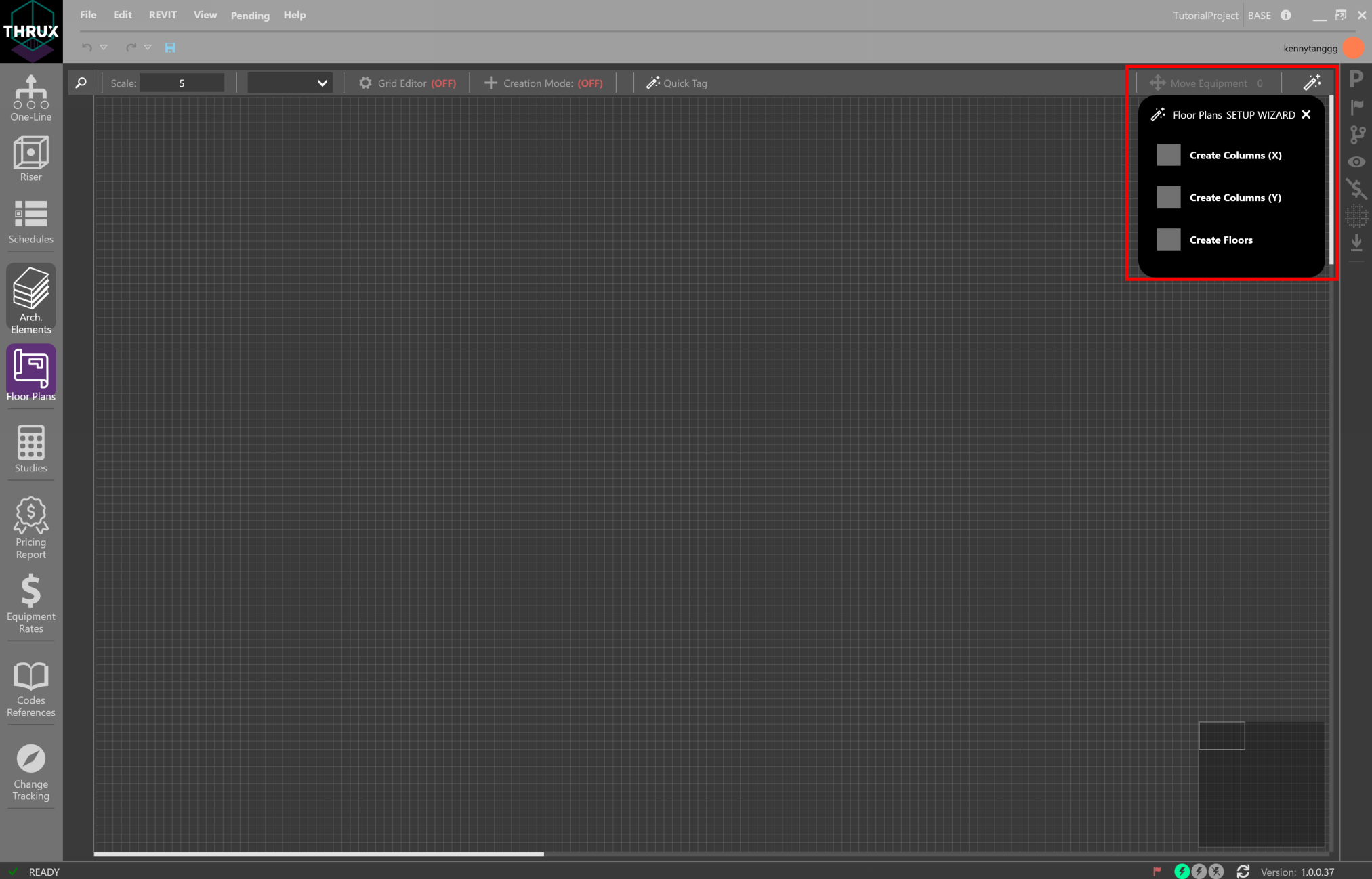Turn on Grid Editor
Image resolution: width=1372 pixels, height=879 pixels.
click(x=407, y=83)
